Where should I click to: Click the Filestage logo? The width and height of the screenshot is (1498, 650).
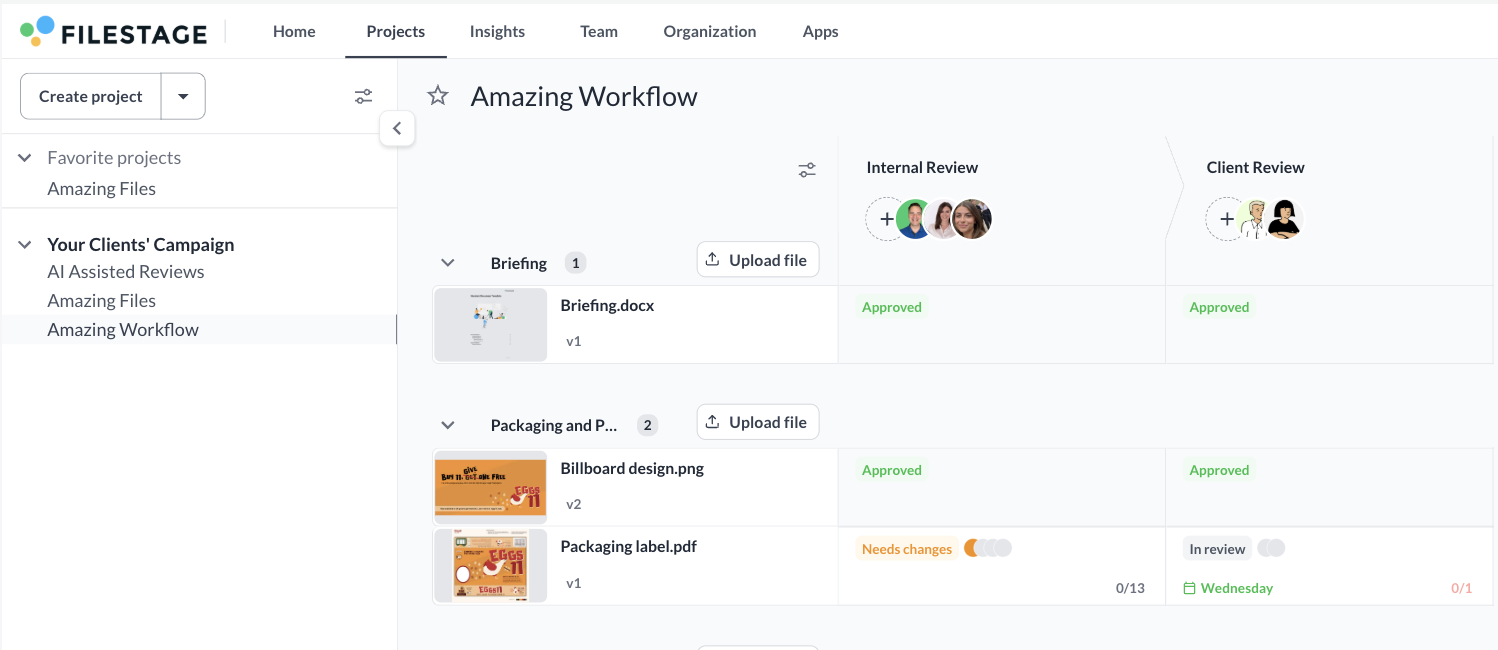coord(113,32)
